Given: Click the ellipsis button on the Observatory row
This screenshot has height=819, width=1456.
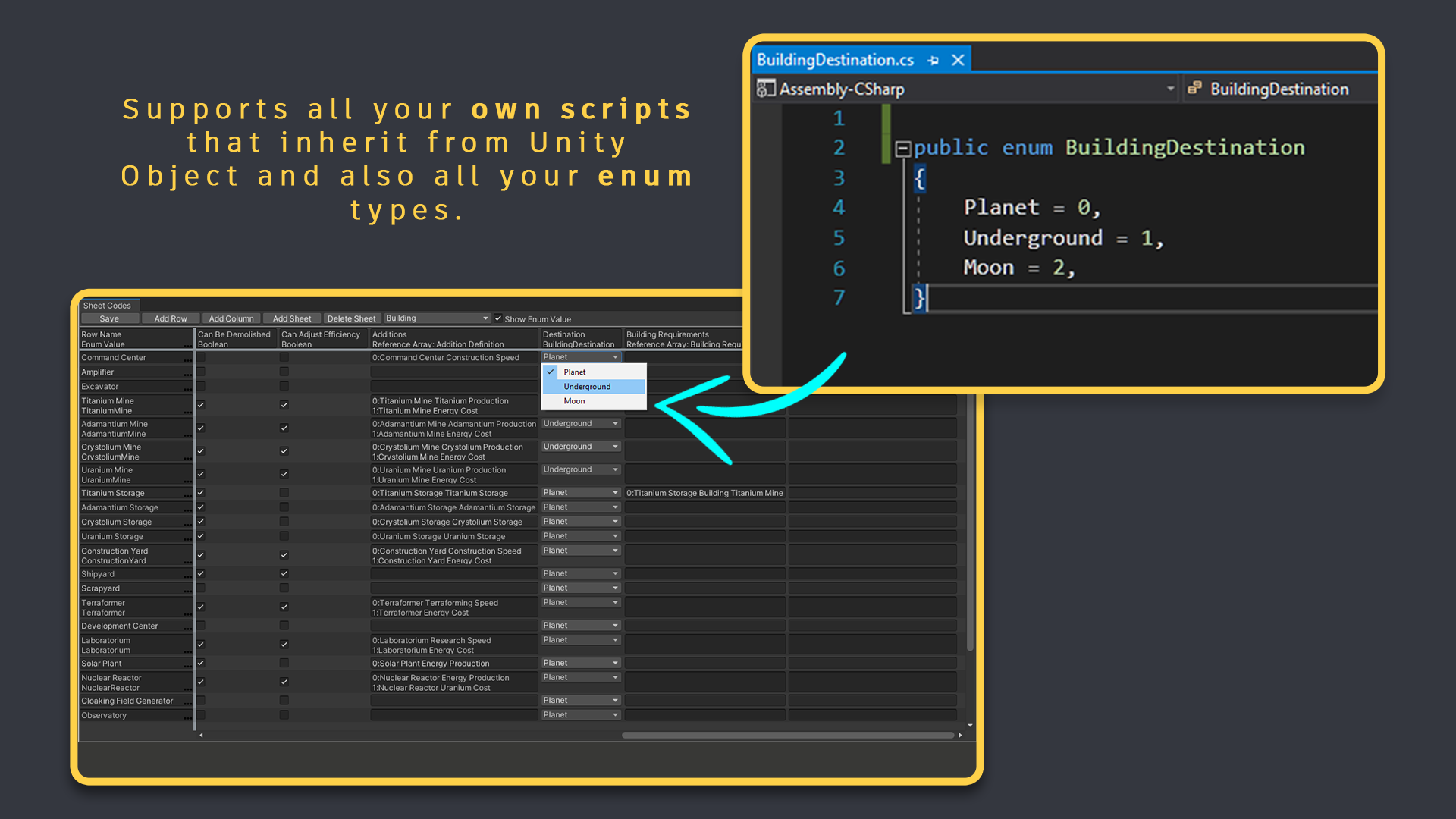Looking at the screenshot, I should click(x=188, y=717).
